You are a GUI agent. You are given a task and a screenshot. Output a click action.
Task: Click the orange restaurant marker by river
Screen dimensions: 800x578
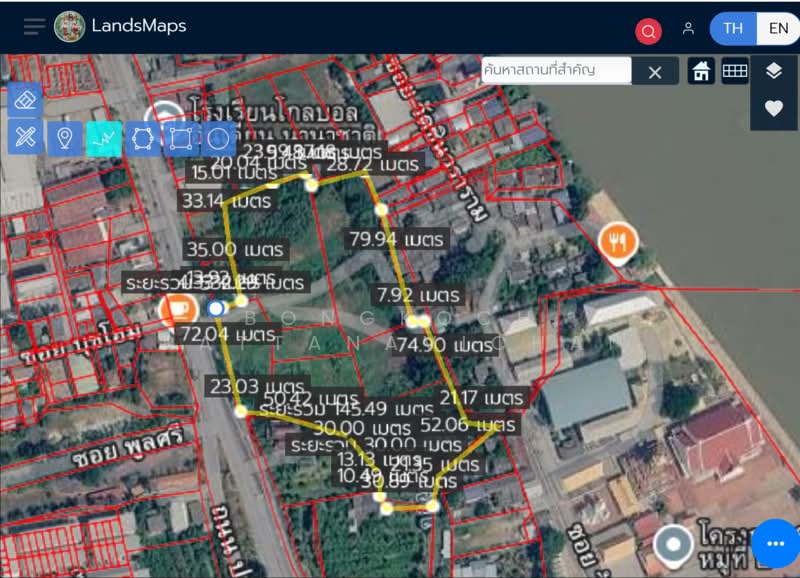(x=618, y=242)
